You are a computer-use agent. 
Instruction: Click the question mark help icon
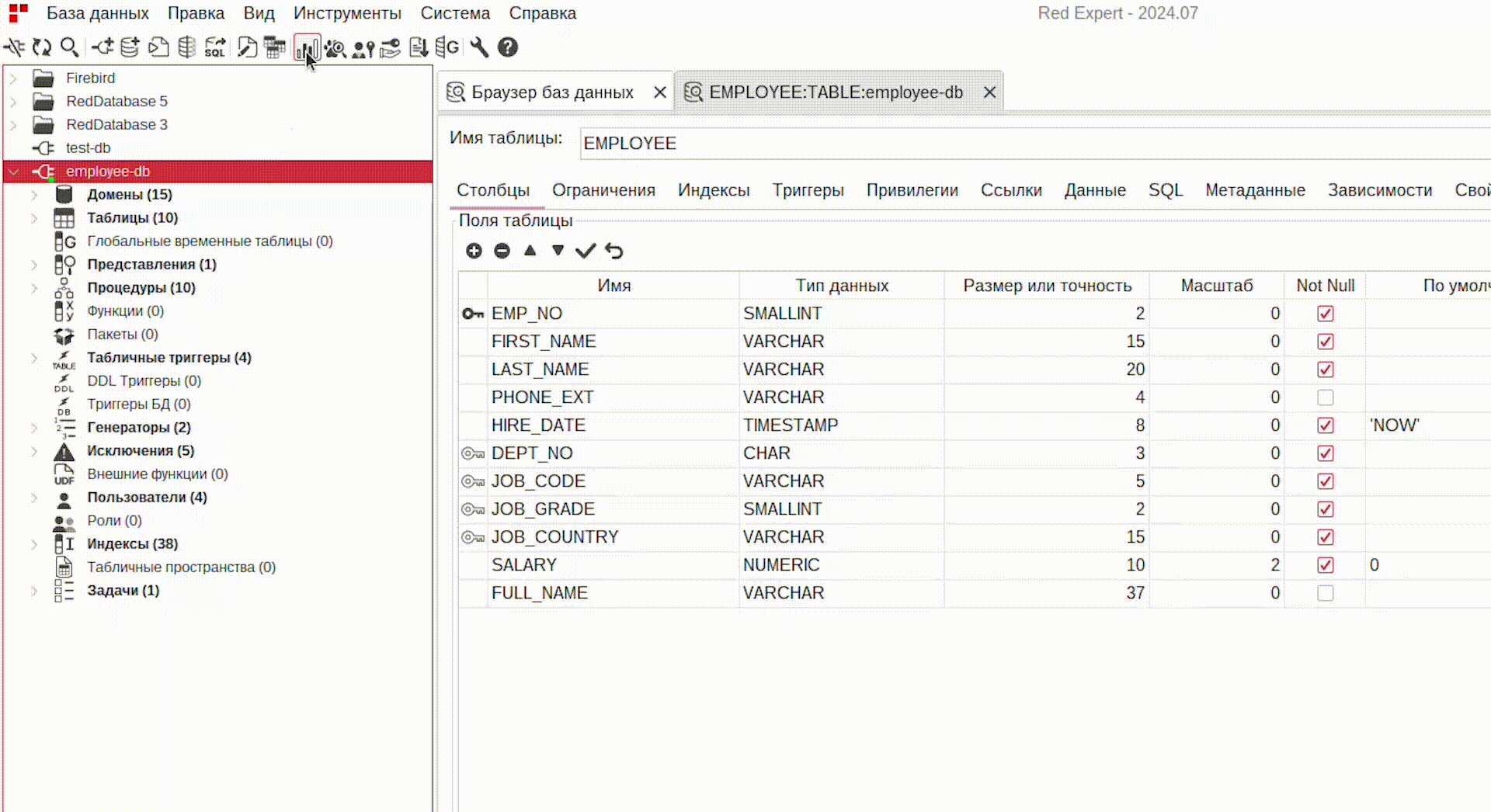(x=508, y=47)
